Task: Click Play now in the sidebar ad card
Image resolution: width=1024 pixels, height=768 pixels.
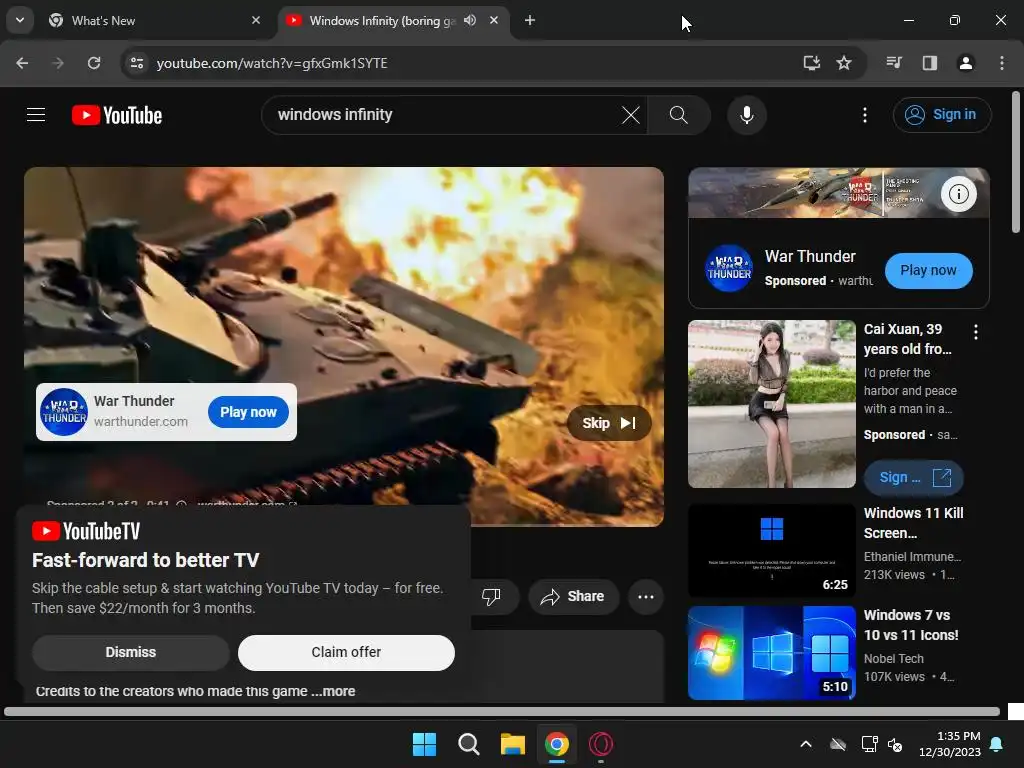Action: pos(928,270)
